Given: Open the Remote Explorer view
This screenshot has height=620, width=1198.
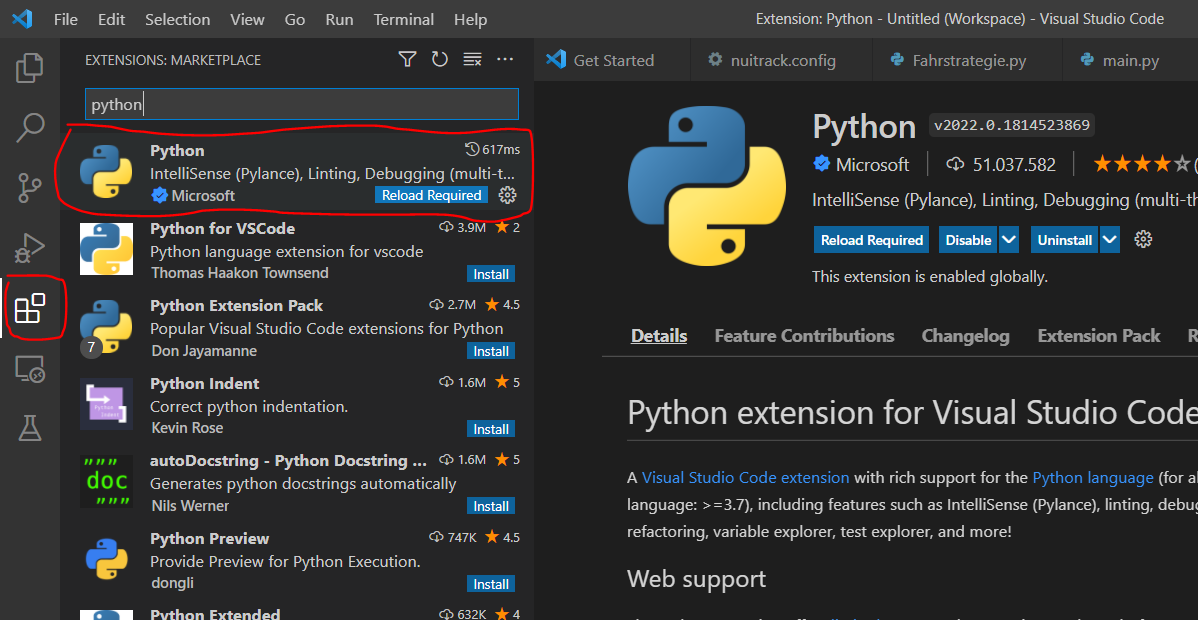Looking at the screenshot, I should pyautogui.click(x=29, y=370).
